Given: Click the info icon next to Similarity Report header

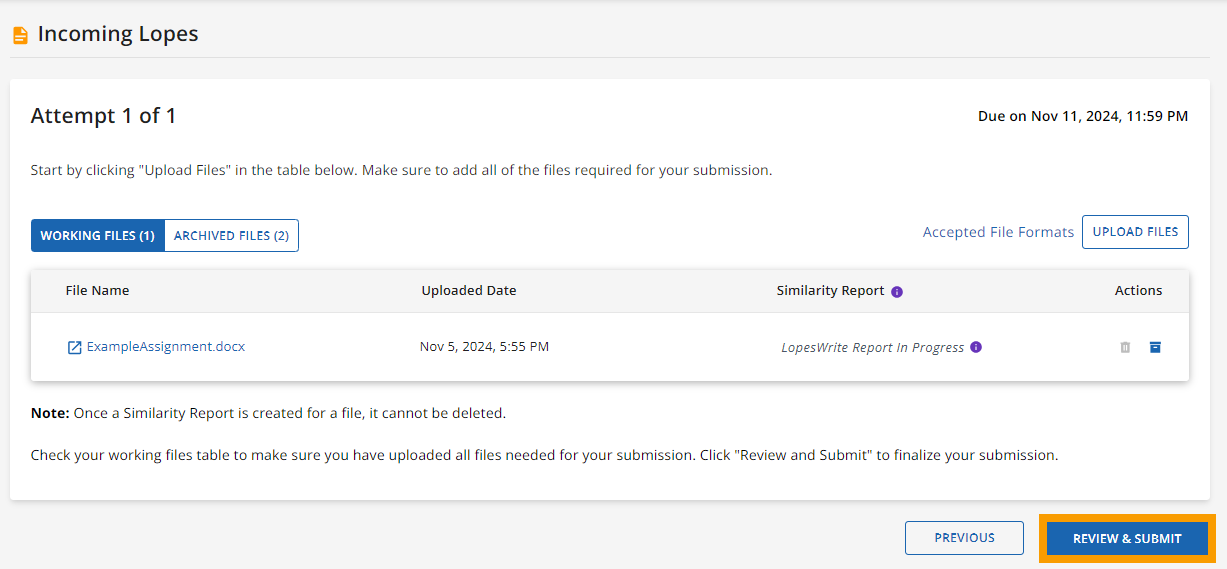Looking at the screenshot, I should coord(897,292).
